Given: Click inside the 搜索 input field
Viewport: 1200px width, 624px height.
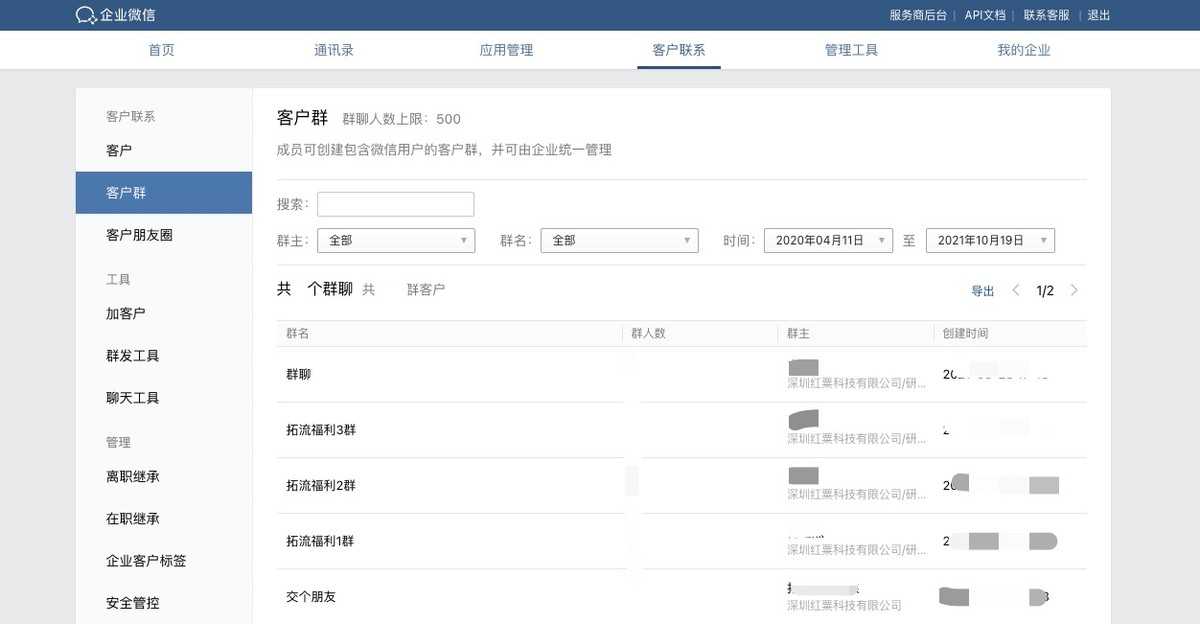Looking at the screenshot, I should pos(395,204).
